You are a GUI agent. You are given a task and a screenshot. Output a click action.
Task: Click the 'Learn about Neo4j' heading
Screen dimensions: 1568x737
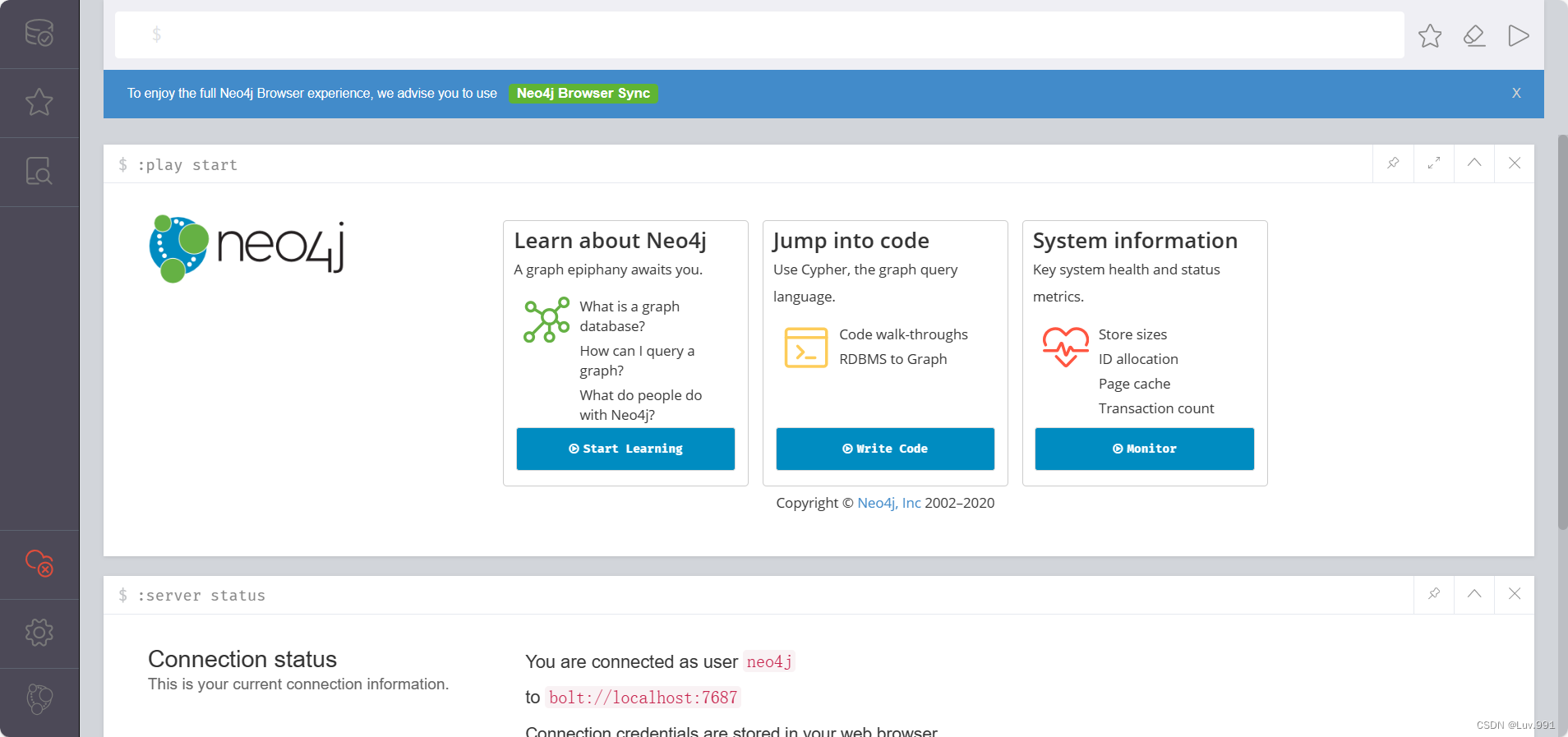(x=610, y=241)
